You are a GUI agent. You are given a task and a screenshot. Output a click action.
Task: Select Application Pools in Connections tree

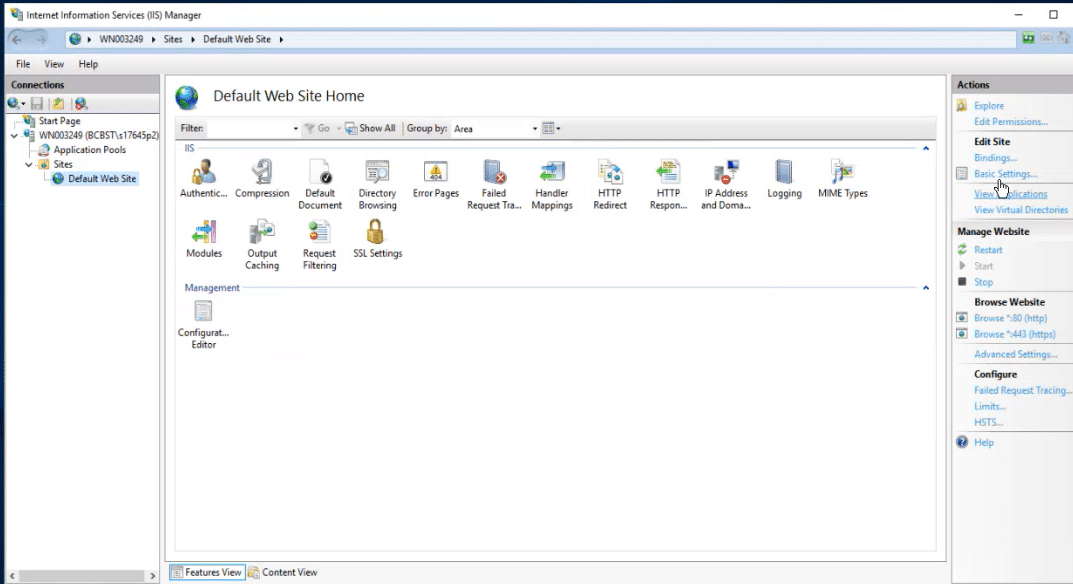coord(89,150)
